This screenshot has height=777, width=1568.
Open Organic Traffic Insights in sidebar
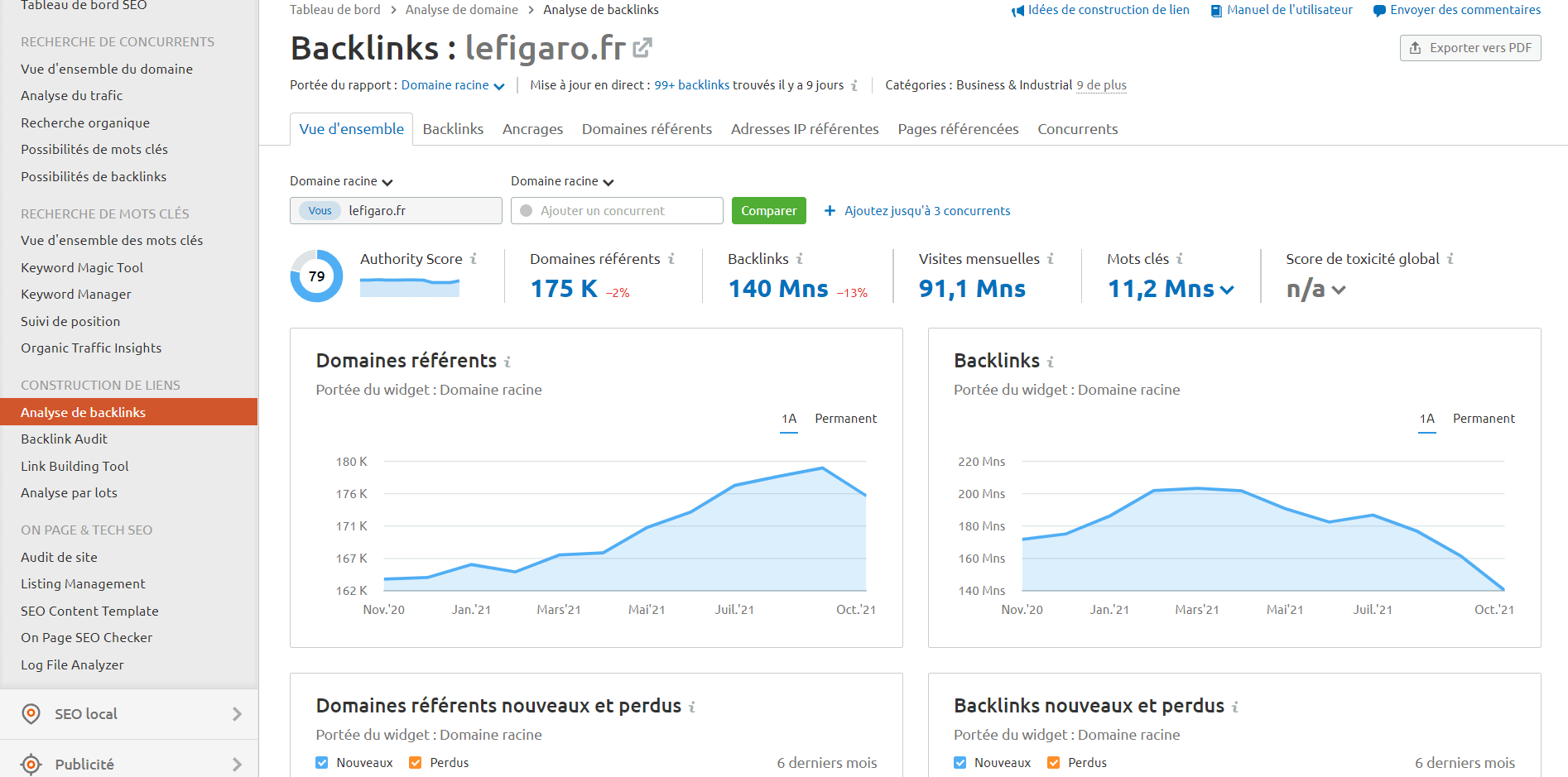pyautogui.click(x=91, y=348)
